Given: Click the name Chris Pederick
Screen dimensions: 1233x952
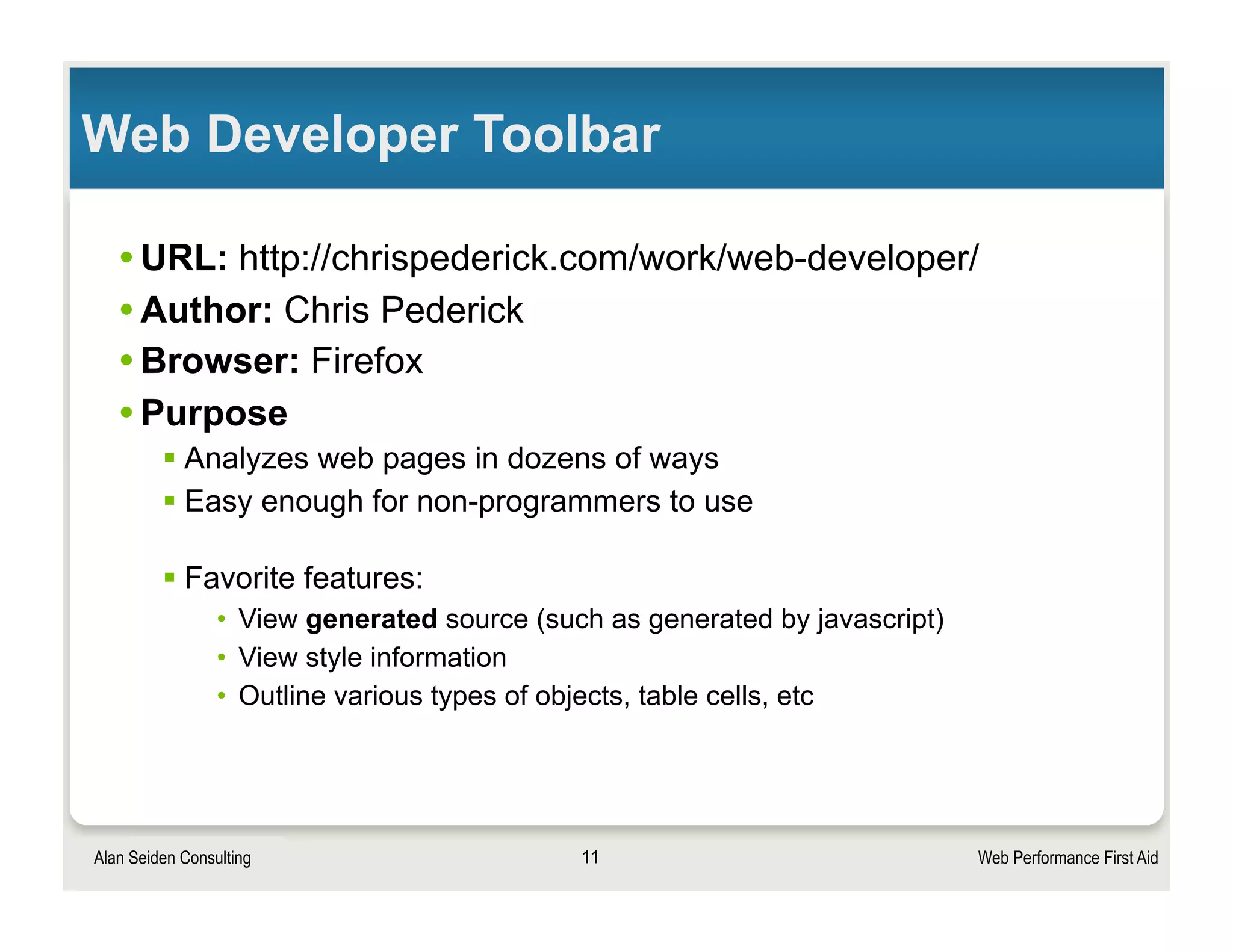Looking at the screenshot, I should click(x=403, y=310).
